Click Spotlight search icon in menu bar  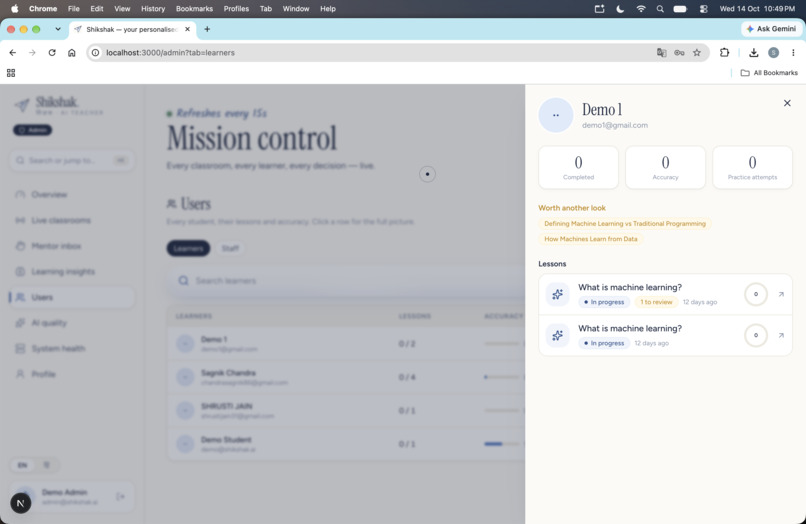tap(660, 9)
